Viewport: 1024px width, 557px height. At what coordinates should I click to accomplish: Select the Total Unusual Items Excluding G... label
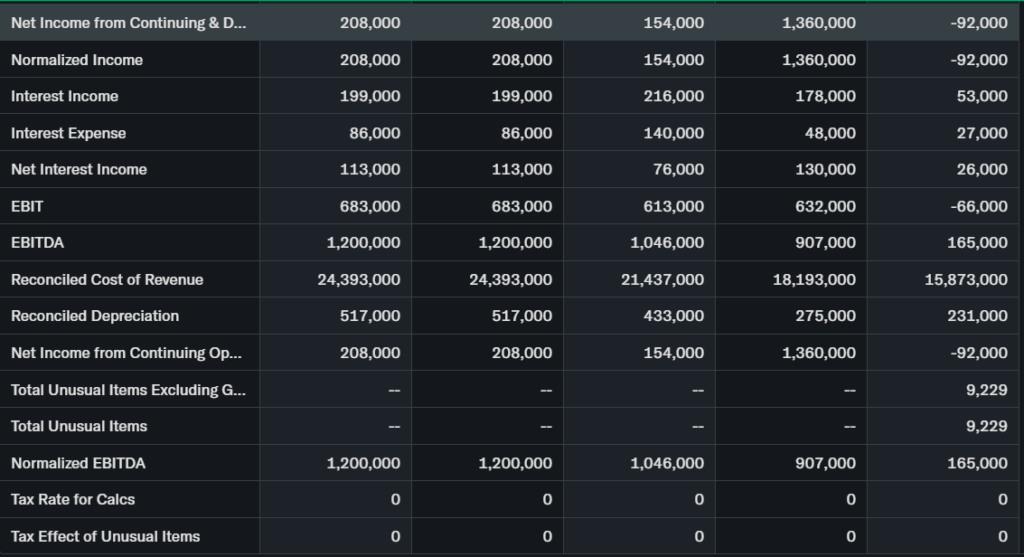tap(128, 390)
